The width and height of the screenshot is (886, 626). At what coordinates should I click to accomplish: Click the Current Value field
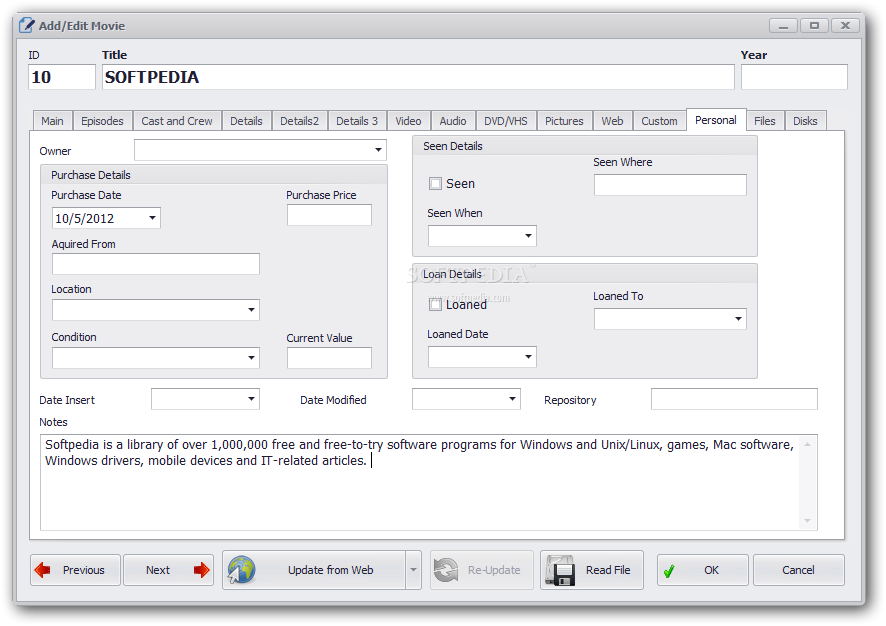[x=329, y=358]
